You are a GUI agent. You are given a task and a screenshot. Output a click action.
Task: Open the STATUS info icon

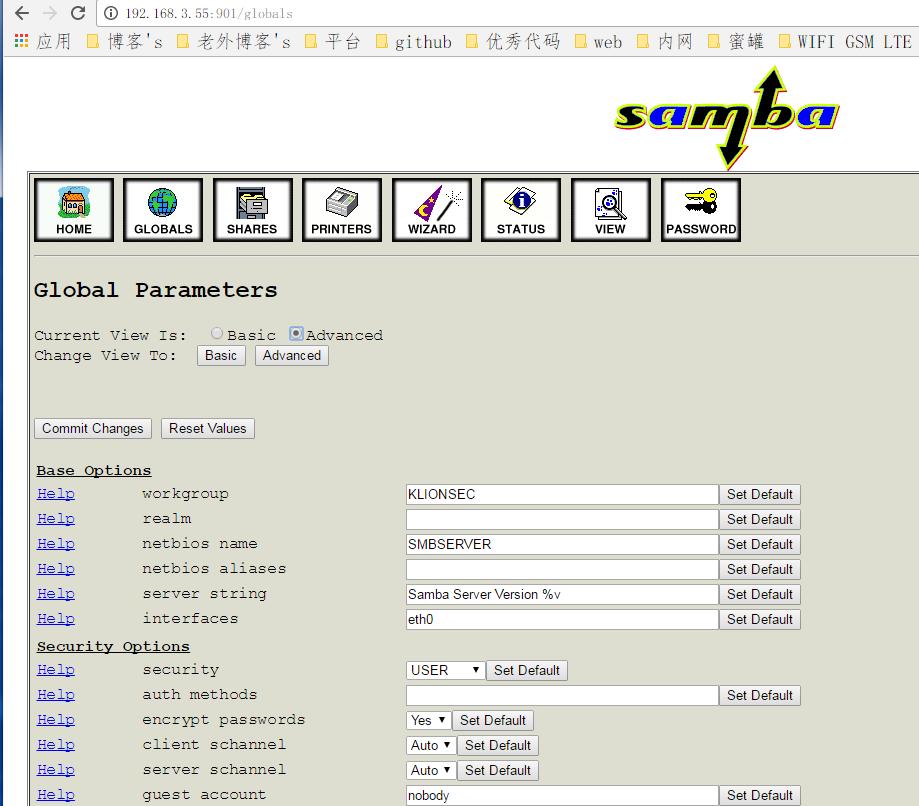[x=521, y=210]
